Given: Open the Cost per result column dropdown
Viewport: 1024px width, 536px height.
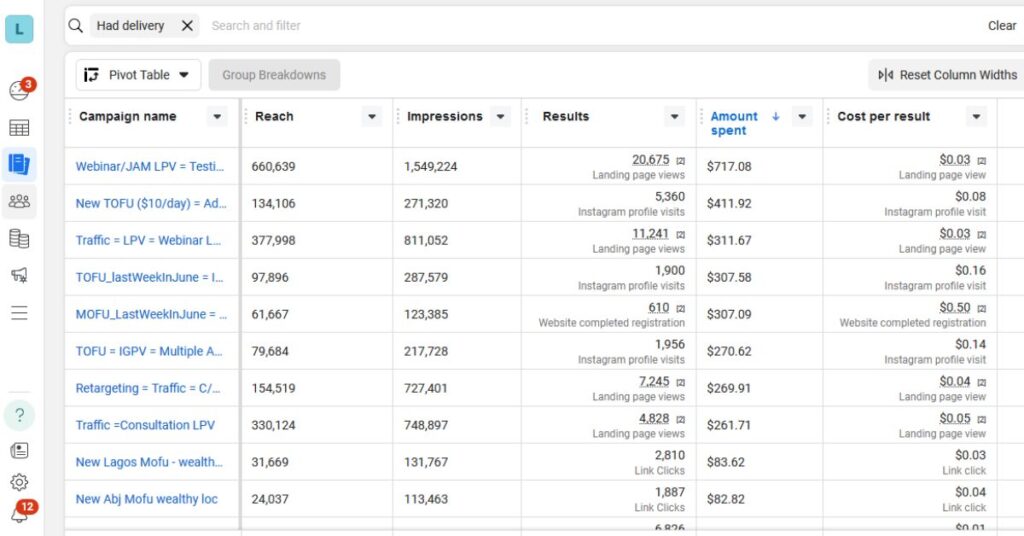Looking at the screenshot, I should [x=976, y=116].
